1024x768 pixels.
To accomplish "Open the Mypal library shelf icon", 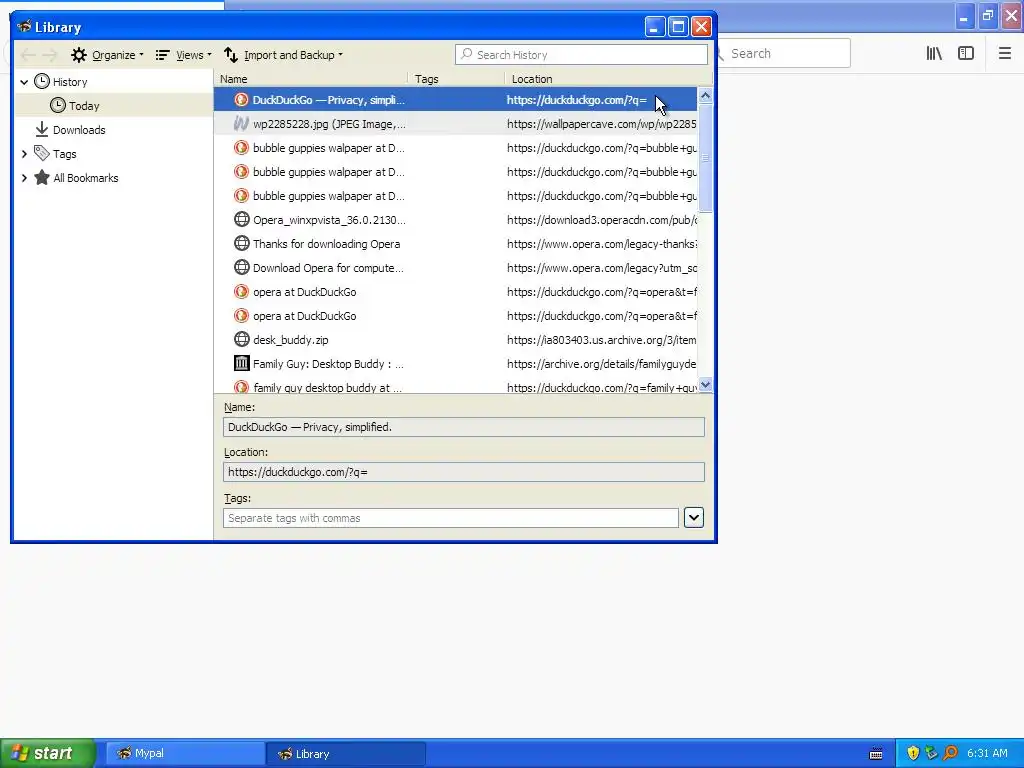I will click(934, 54).
